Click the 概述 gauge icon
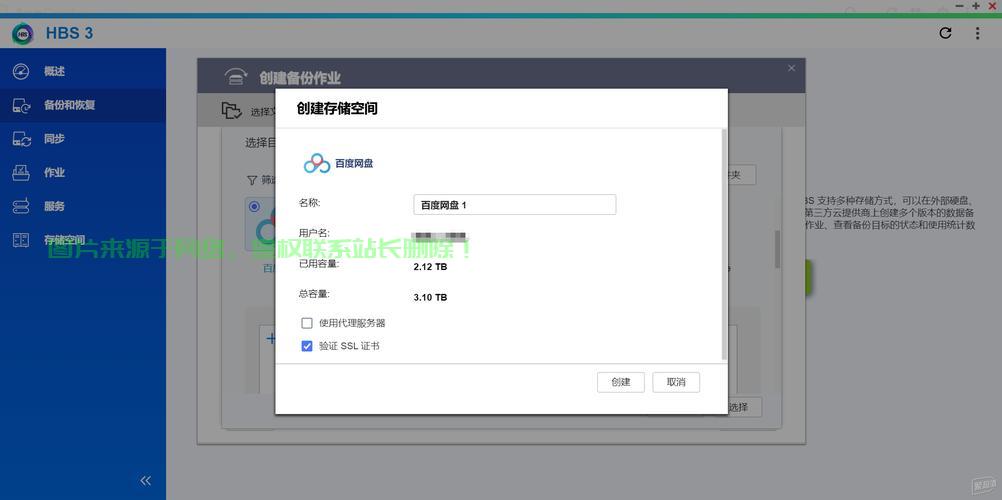 pos(21,71)
